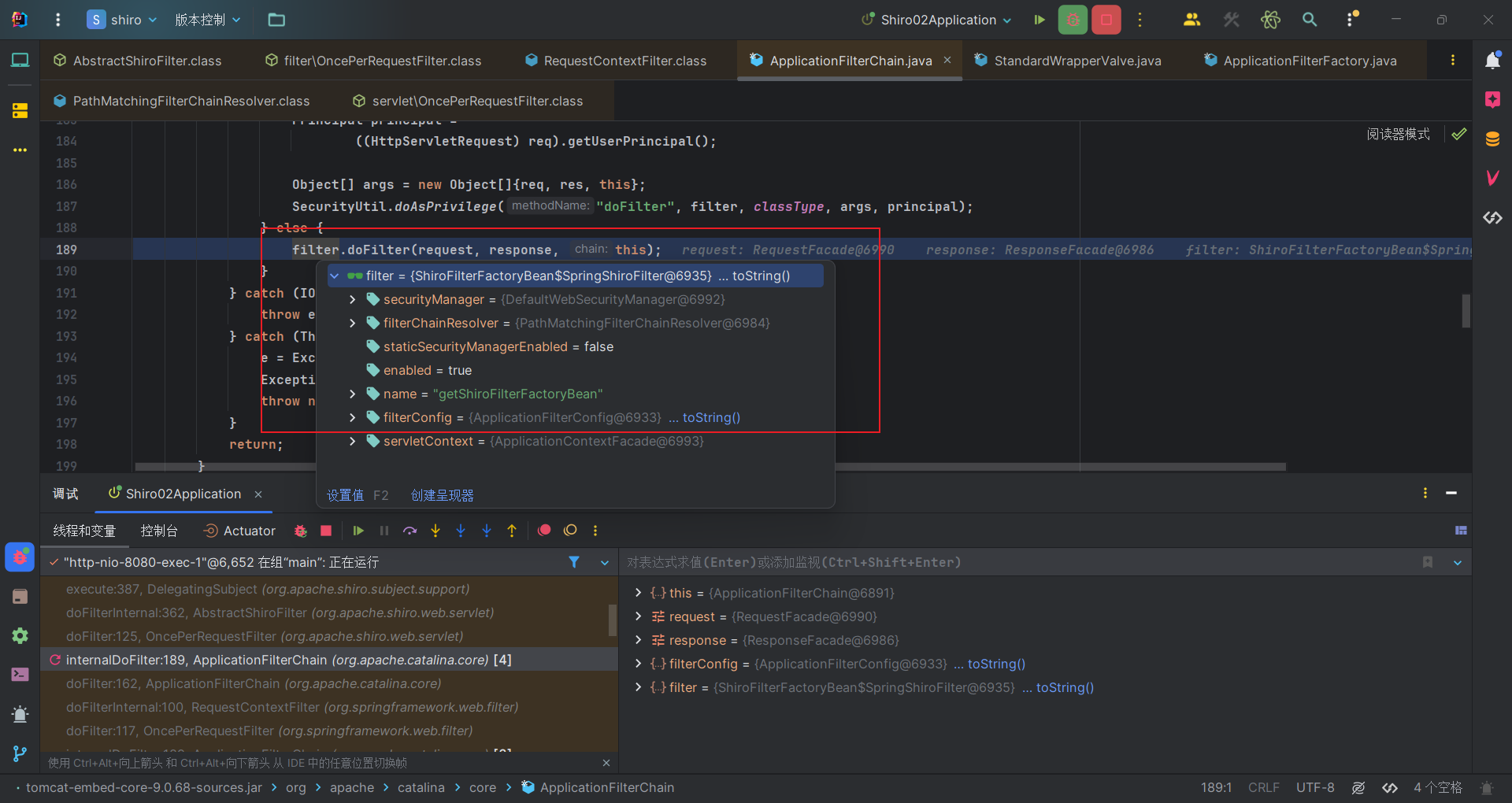Open the notifications bell
Image resolution: width=1512 pixels, height=803 pixels.
coord(1492,60)
